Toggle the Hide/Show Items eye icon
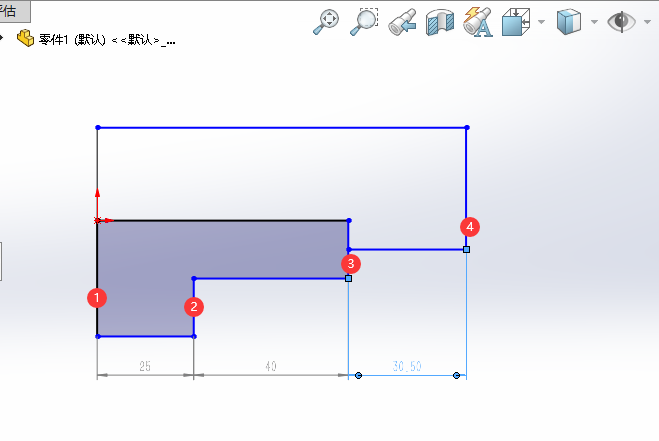This screenshot has height=441, width=659. [x=621, y=22]
